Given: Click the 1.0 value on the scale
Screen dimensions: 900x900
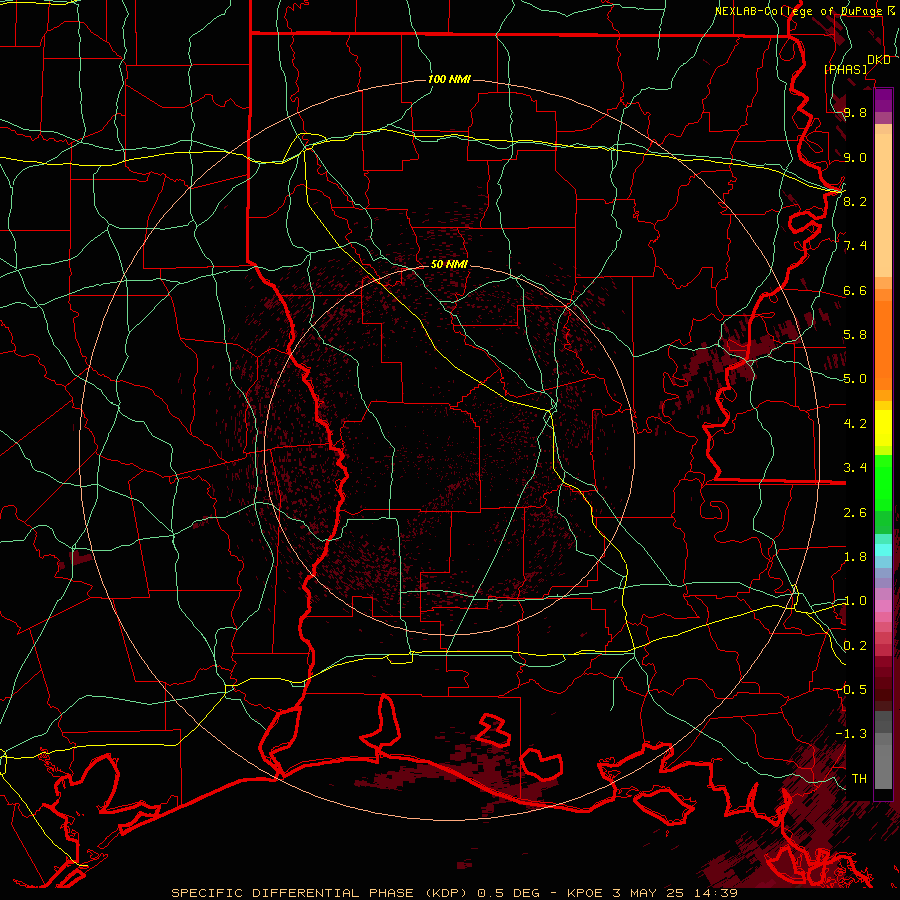Looking at the screenshot, I should click(x=855, y=601).
